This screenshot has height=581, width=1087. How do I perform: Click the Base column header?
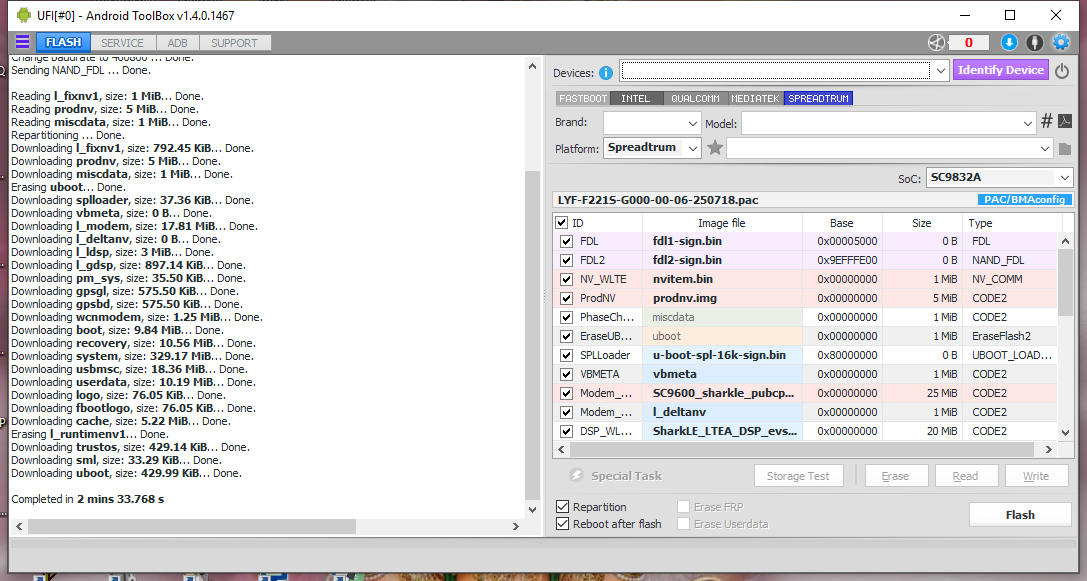click(x=842, y=223)
